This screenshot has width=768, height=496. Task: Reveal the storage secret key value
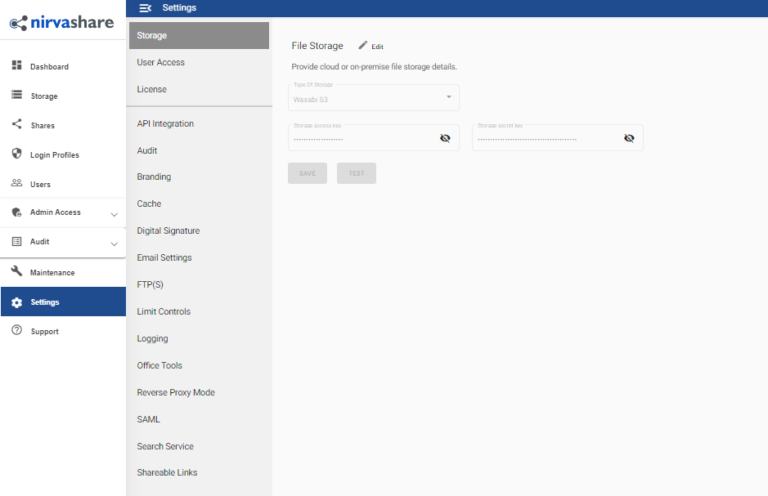[629, 138]
